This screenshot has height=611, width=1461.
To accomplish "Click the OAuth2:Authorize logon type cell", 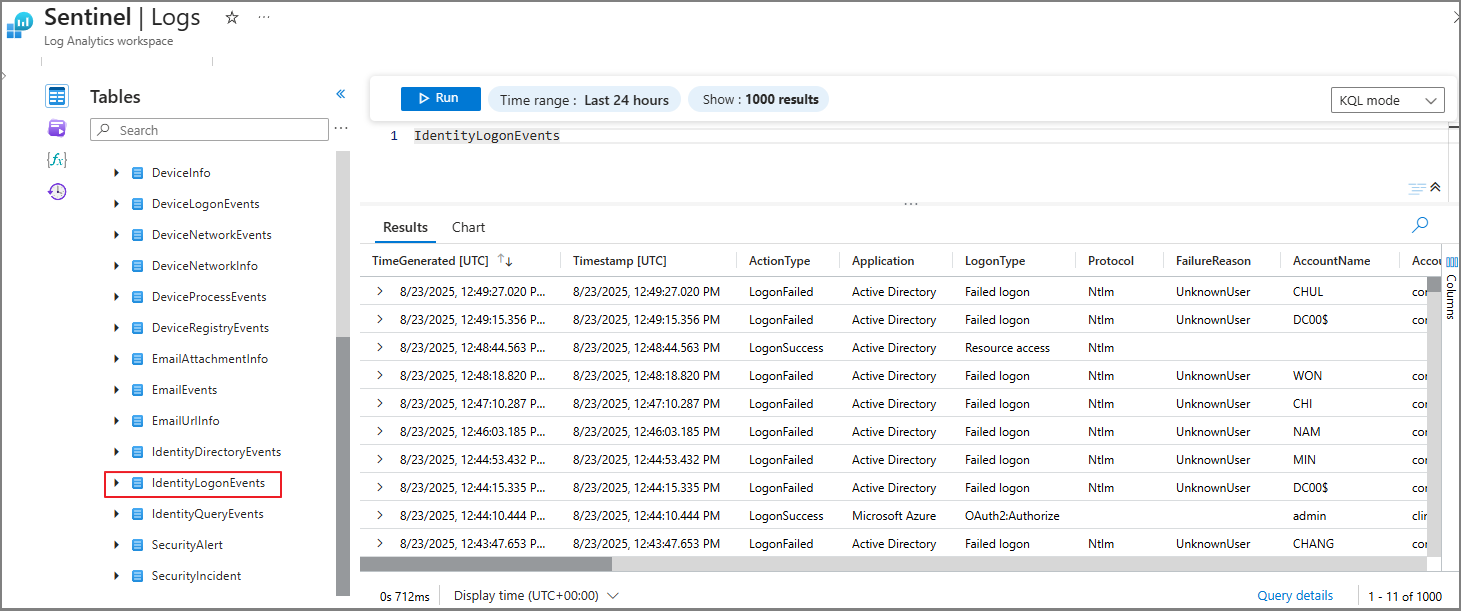I will click(x=1012, y=516).
